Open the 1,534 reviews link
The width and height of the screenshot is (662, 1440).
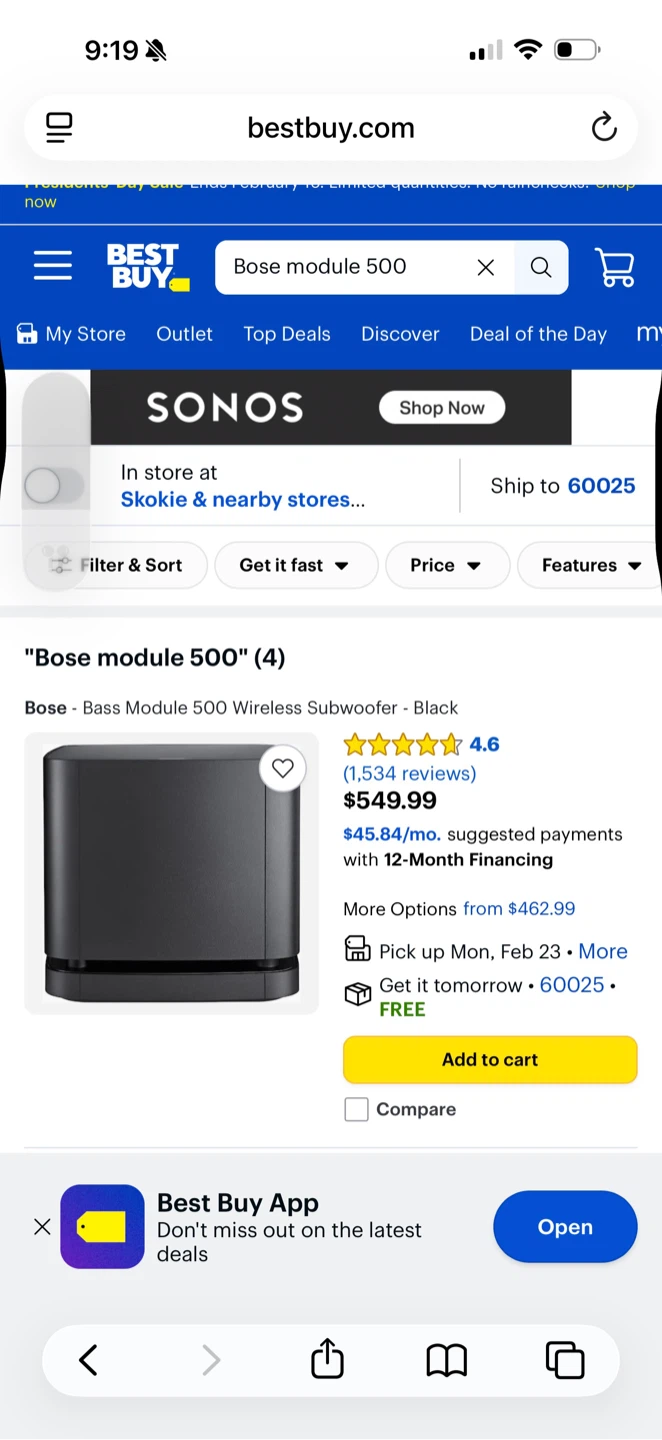[409, 773]
